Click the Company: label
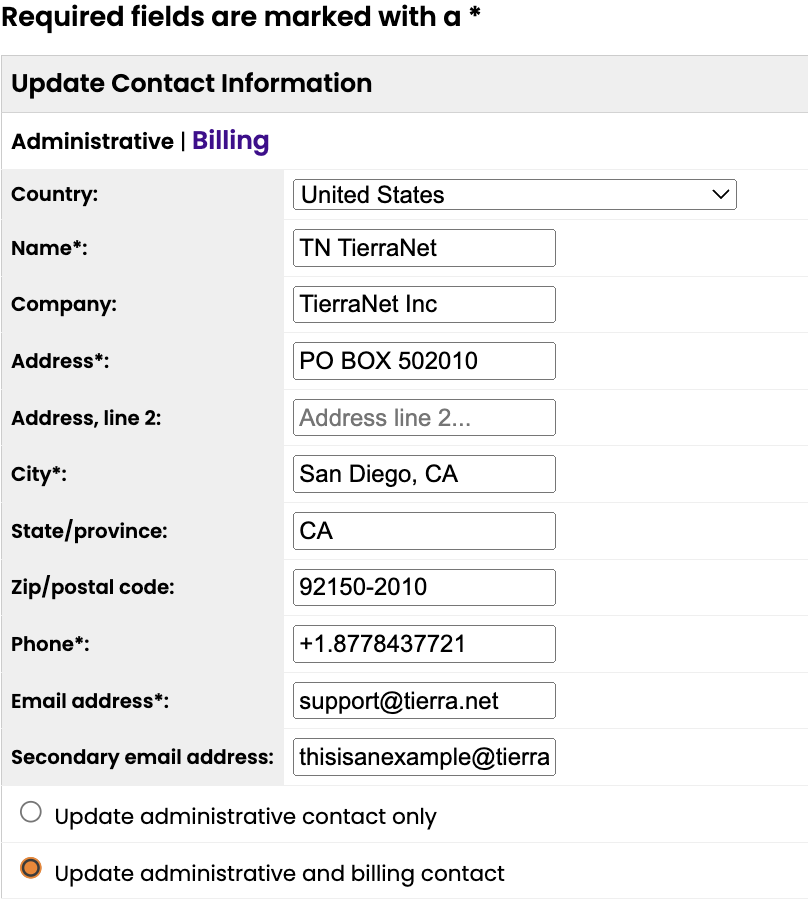The width and height of the screenshot is (808, 916). [64, 304]
